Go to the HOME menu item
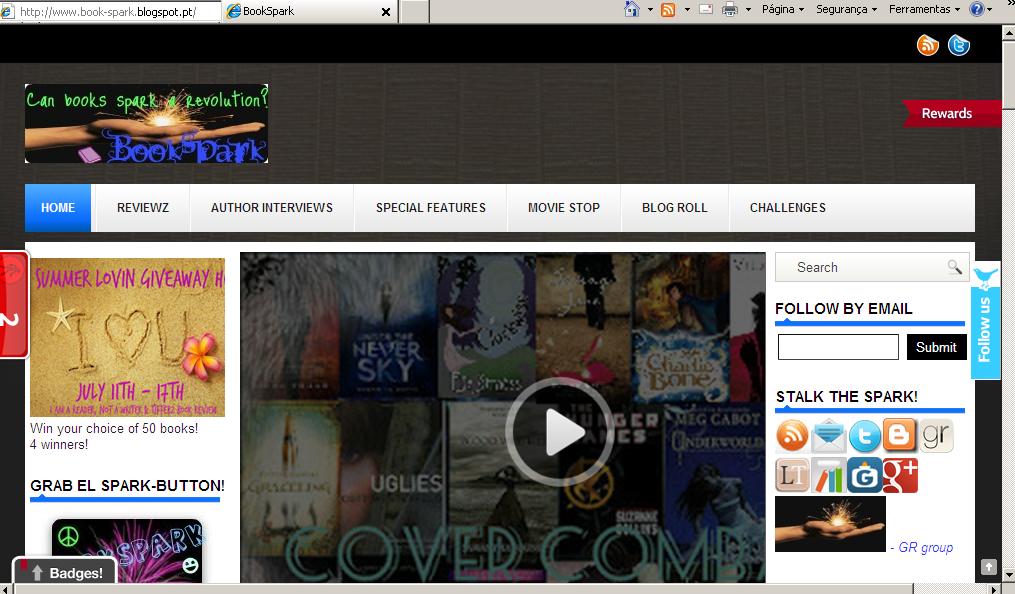The height and width of the screenshot is (594, 1015). (x=58, y=208)
